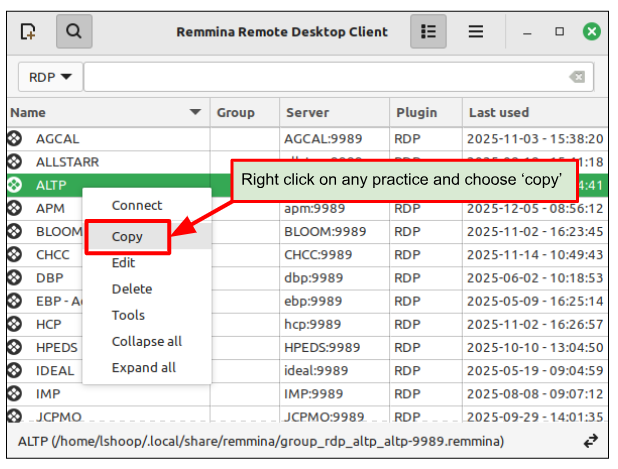The width and height of the screenshot is (618, 469).
Task: Click the BLOOM profile icon
Action: 15,231
